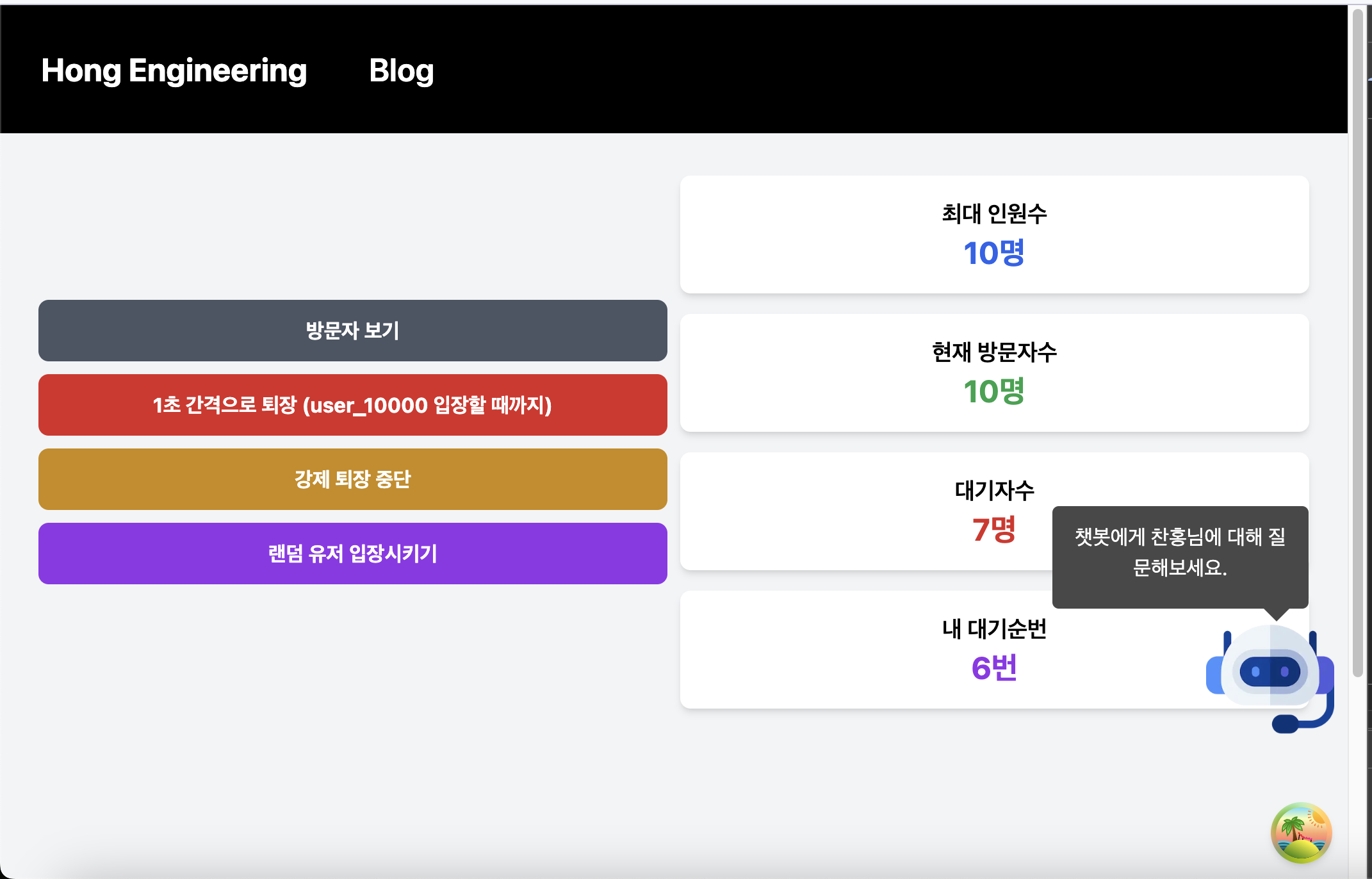Select the 대기자수 card label
This screenshot has height=879, width=1372.
point(994,490)
